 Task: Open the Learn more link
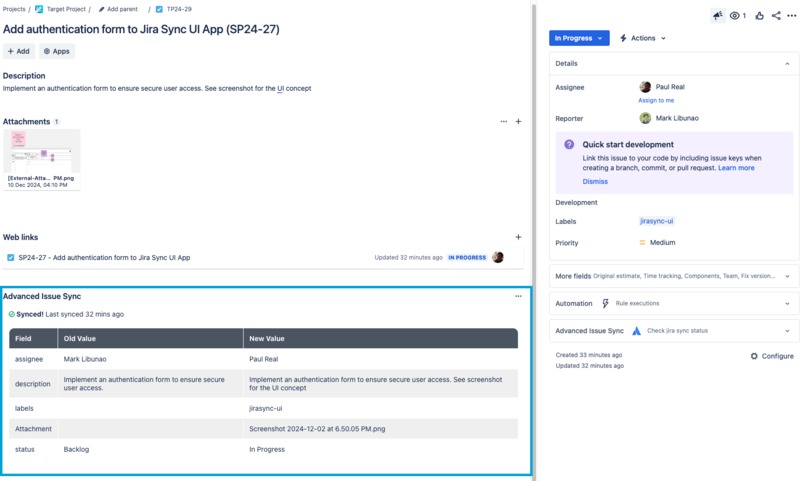[736, 168]
